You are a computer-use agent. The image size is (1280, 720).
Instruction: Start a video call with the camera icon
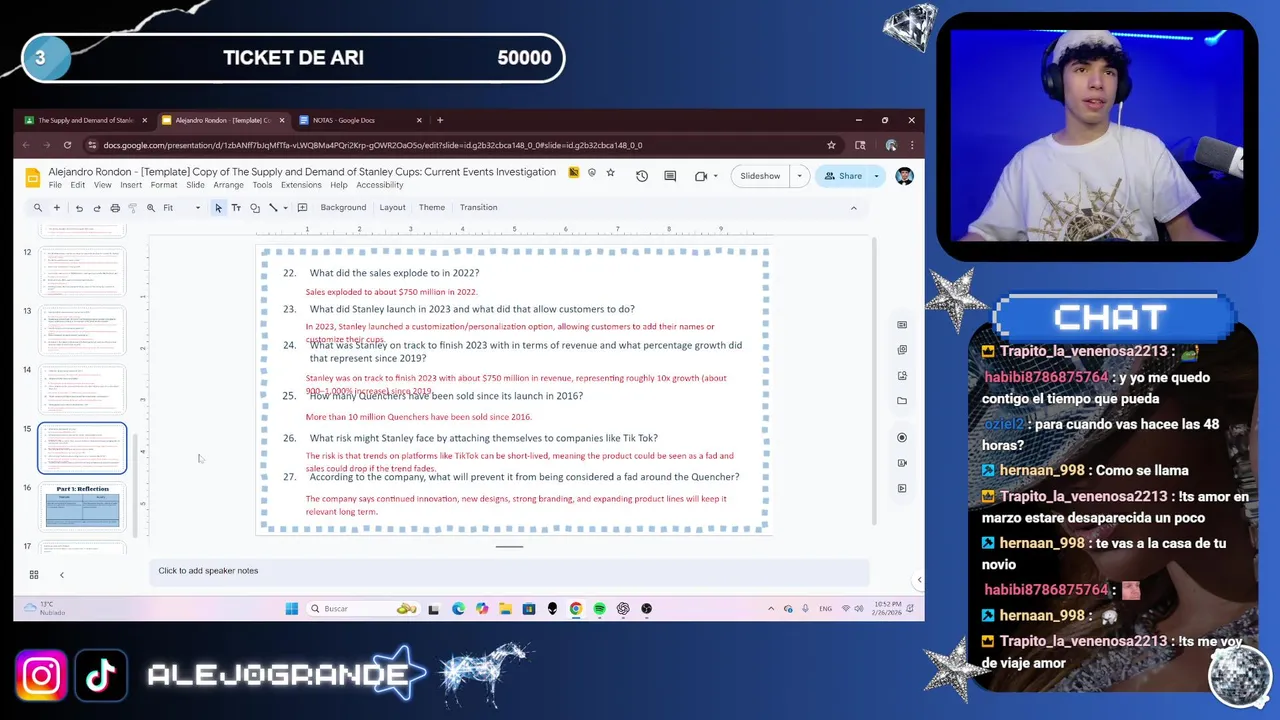pos(701,176)
